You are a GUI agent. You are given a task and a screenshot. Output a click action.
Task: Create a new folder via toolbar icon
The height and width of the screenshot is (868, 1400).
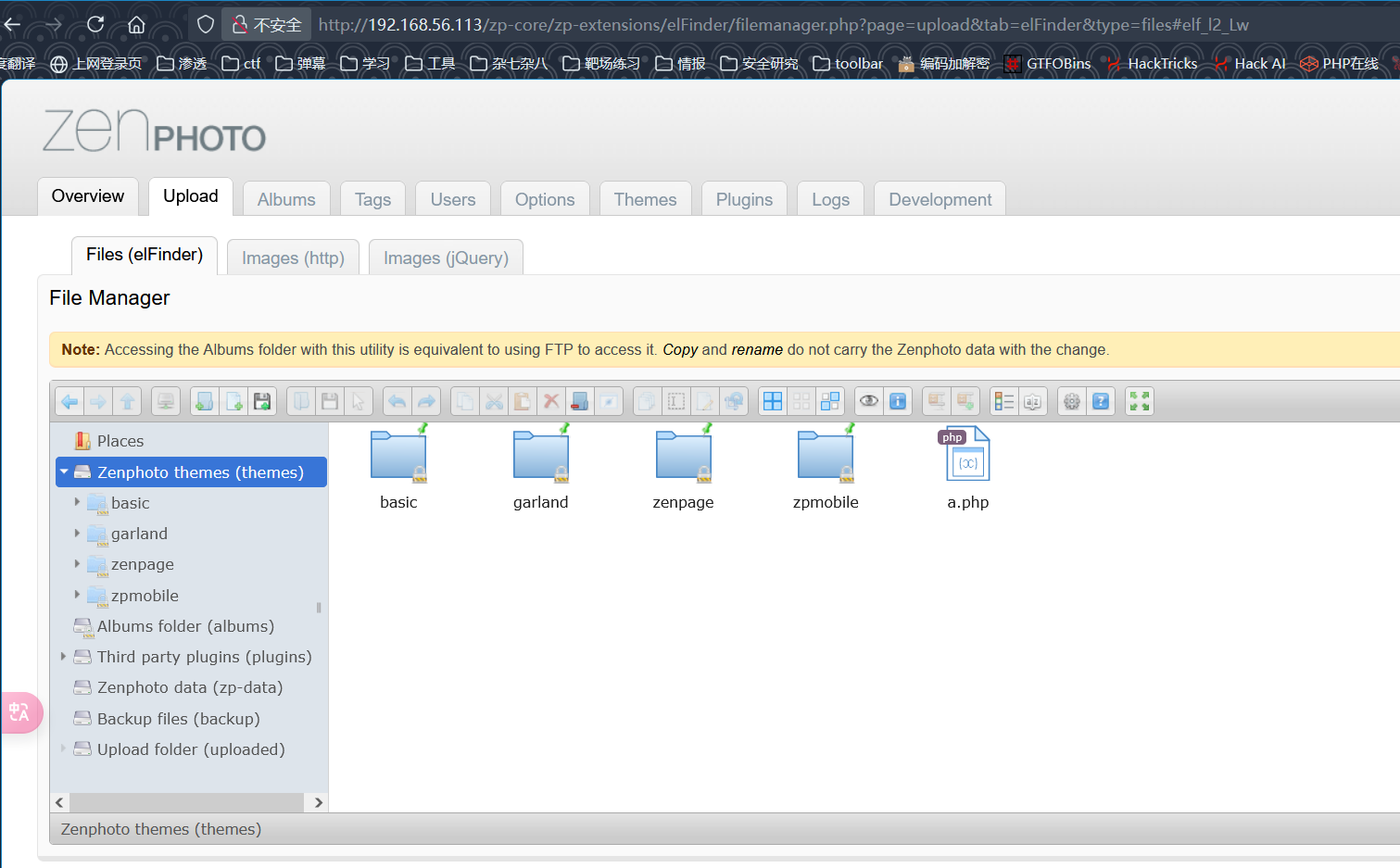205,401
